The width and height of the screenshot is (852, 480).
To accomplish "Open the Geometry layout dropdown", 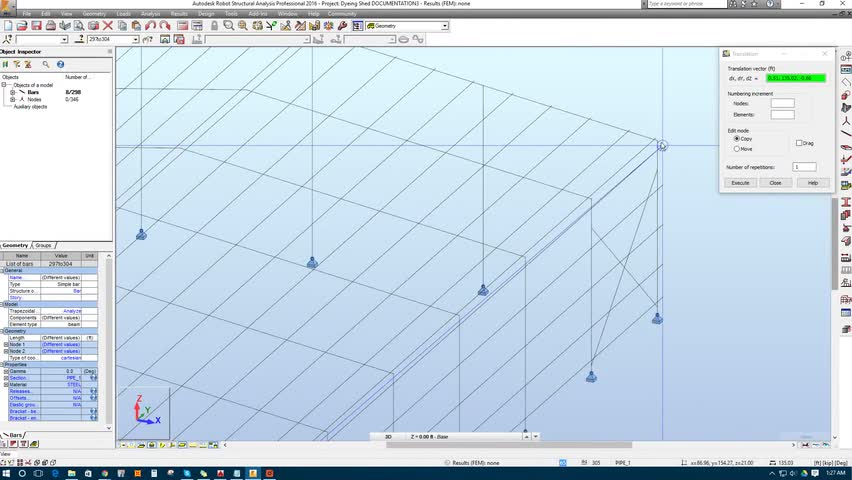I will coord(445,26).
